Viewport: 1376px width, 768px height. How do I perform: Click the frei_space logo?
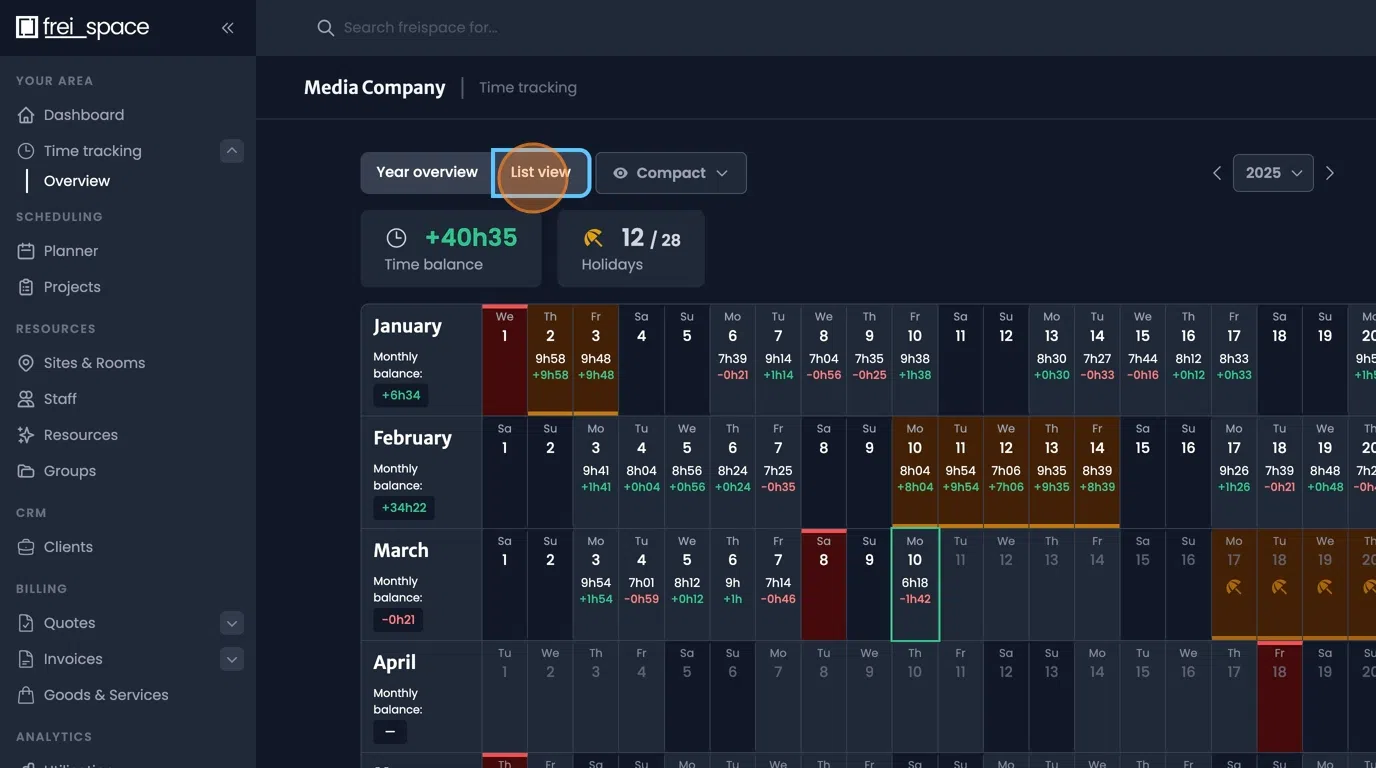click(83, 28)
